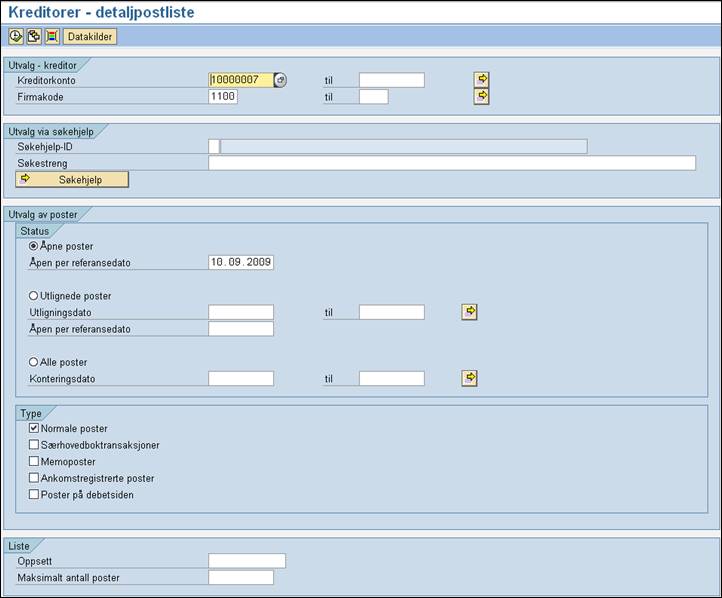
Task: Click the 'Utvalg av poster' group title
Action: coord(43,215)
